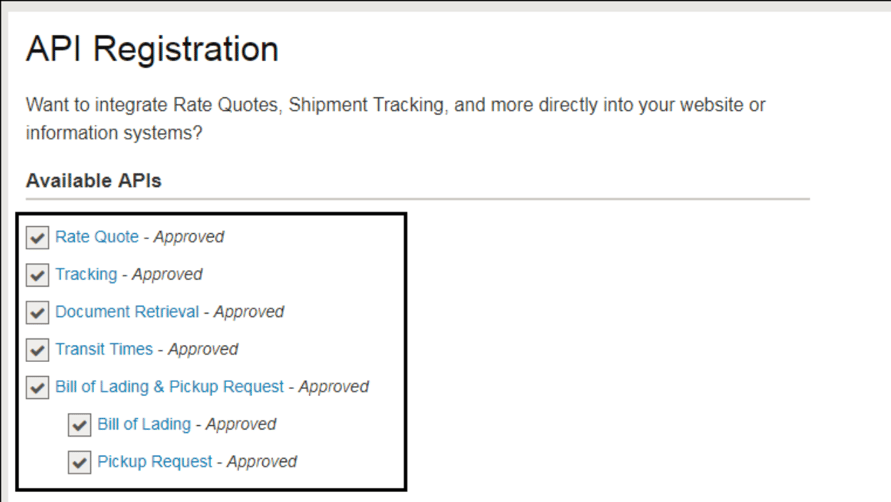Select the API Registration page heading
The height and width of the screenshot is (502, 891).
pyautogui.click(x=152, y=49)
